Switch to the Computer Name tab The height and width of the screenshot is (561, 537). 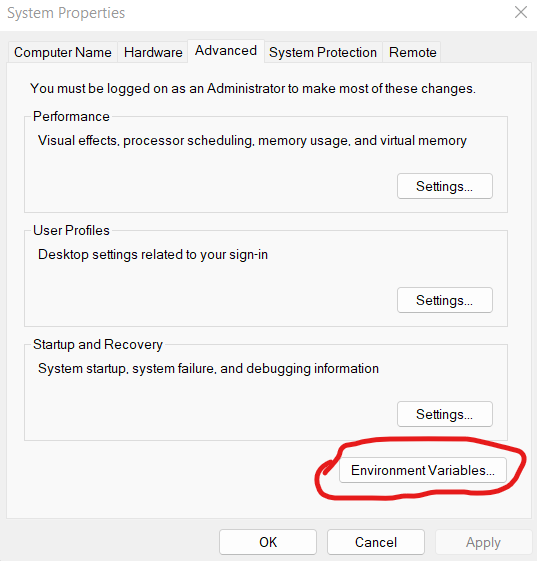pos(63,52)
